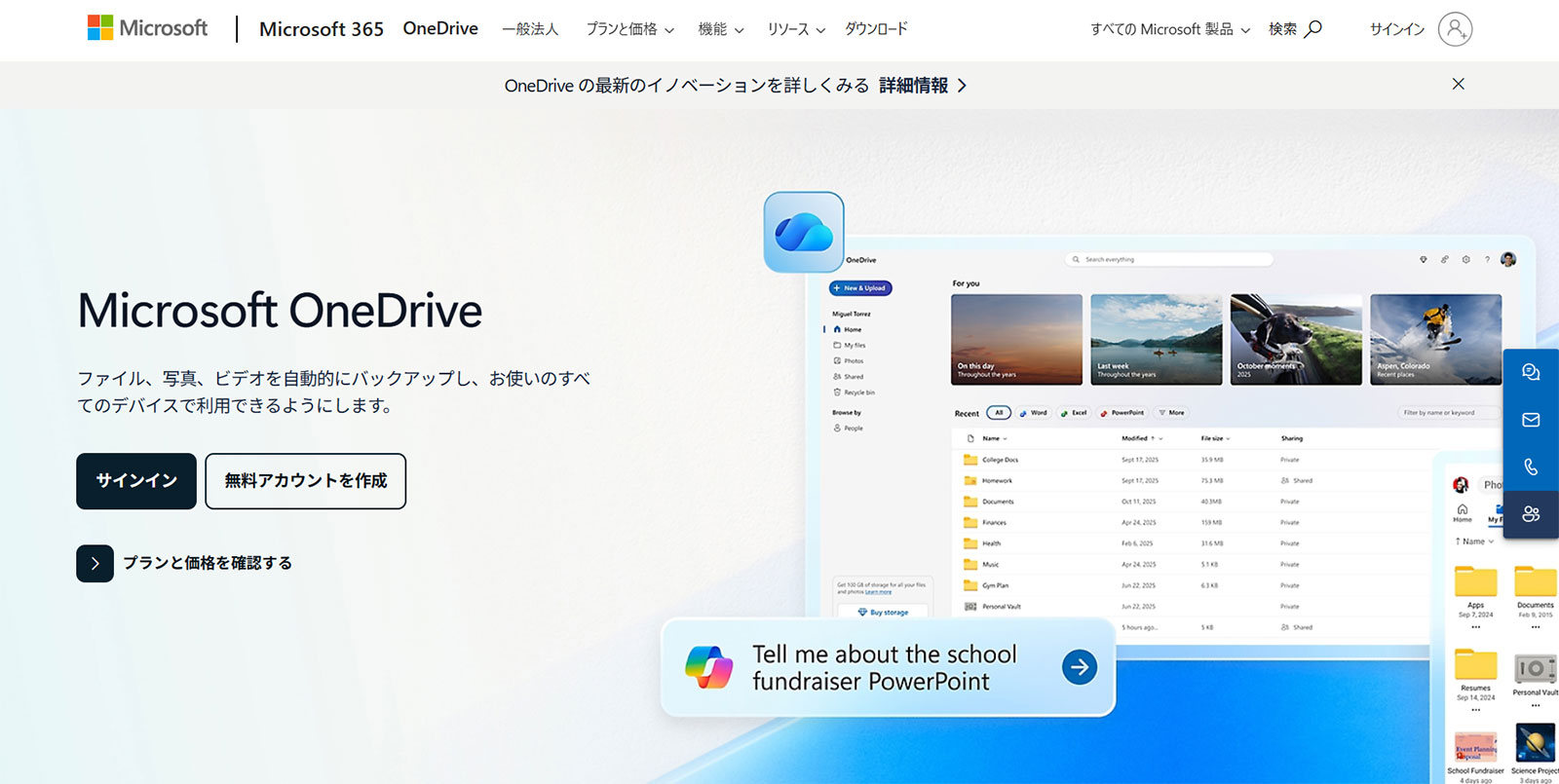Screen dimensions: 1559x784
Task: Click the user profile photo in mockup
Action: click(1508, 259)
